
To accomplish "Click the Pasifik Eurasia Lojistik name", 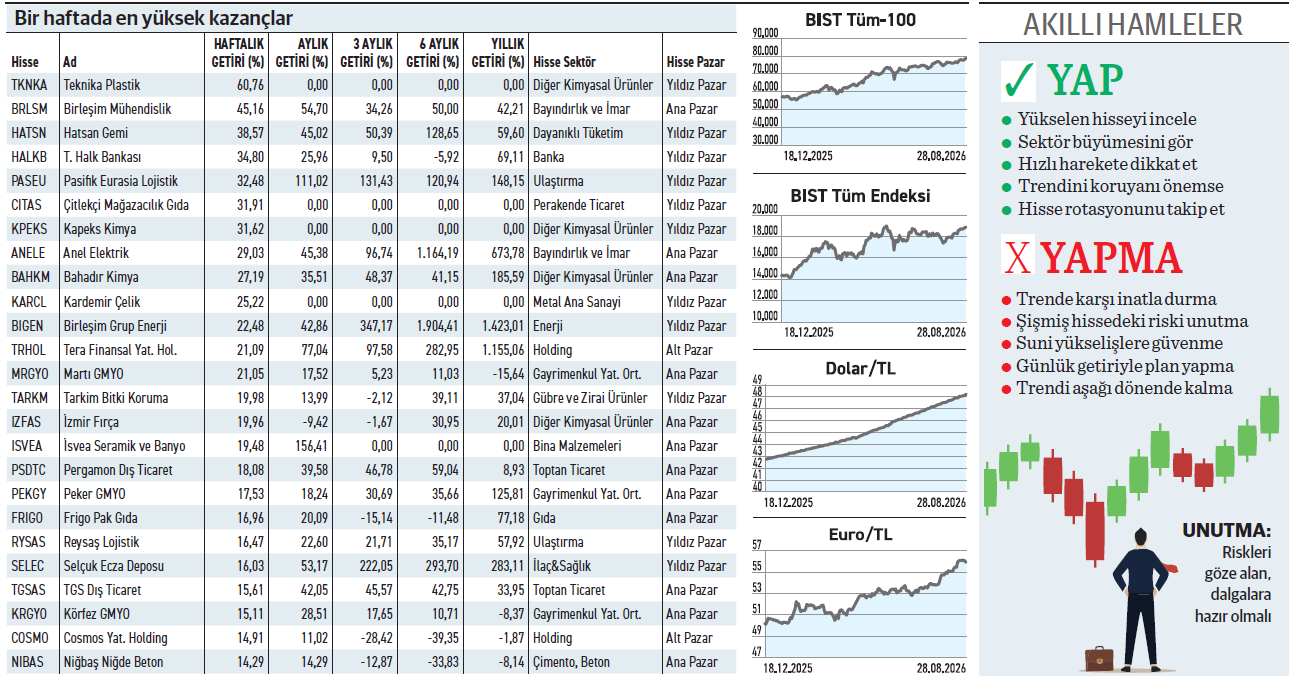I will point(121,181).
